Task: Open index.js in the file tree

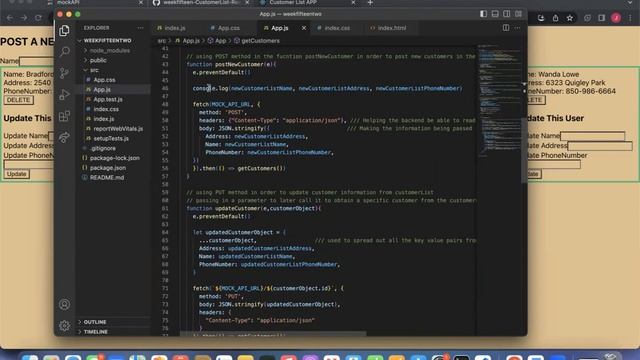Action: coord(104,119)
